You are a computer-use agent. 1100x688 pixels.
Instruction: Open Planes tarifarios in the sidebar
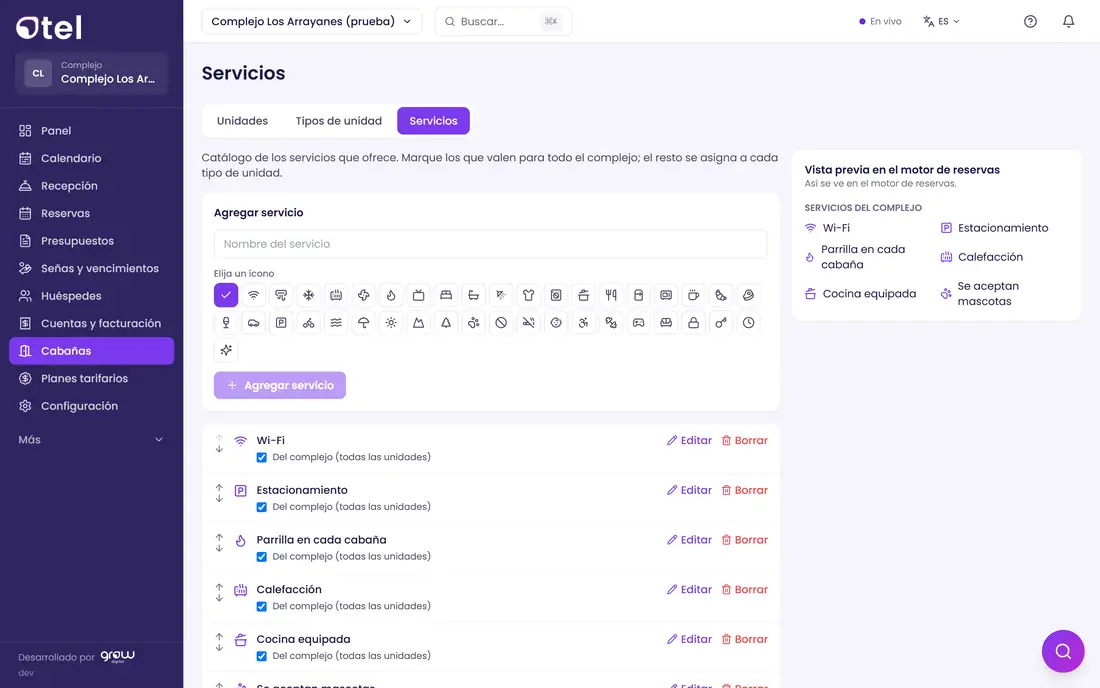point(91,379)
